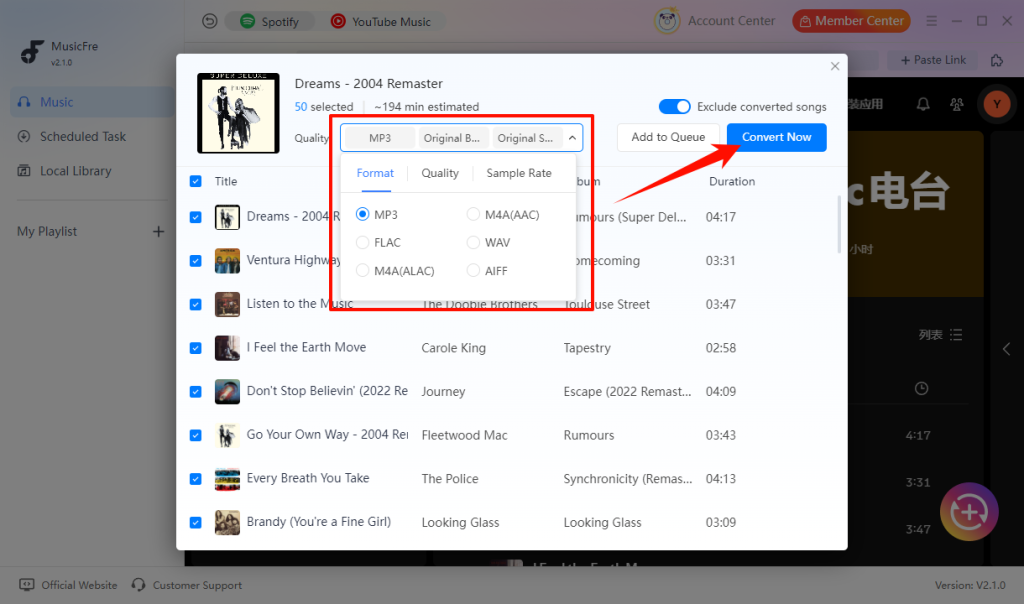Click the Duration column header
Viewport: 1024px width, 604px height.
(x=732, y=182)
